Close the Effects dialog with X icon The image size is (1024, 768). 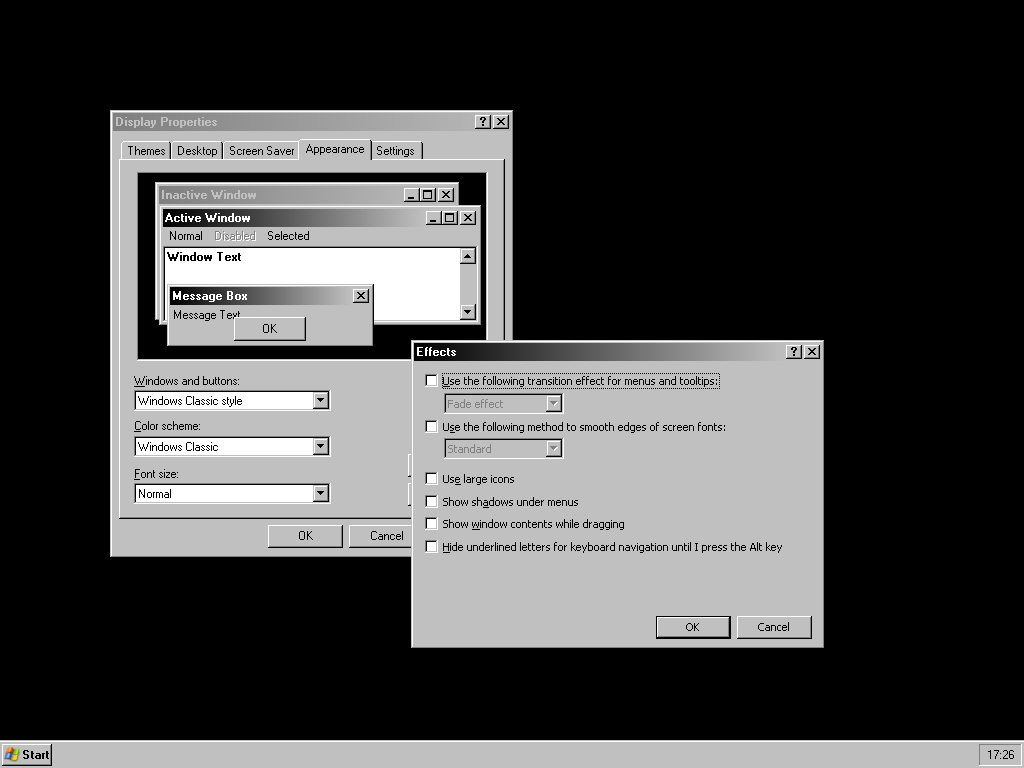tap(812, 352)
